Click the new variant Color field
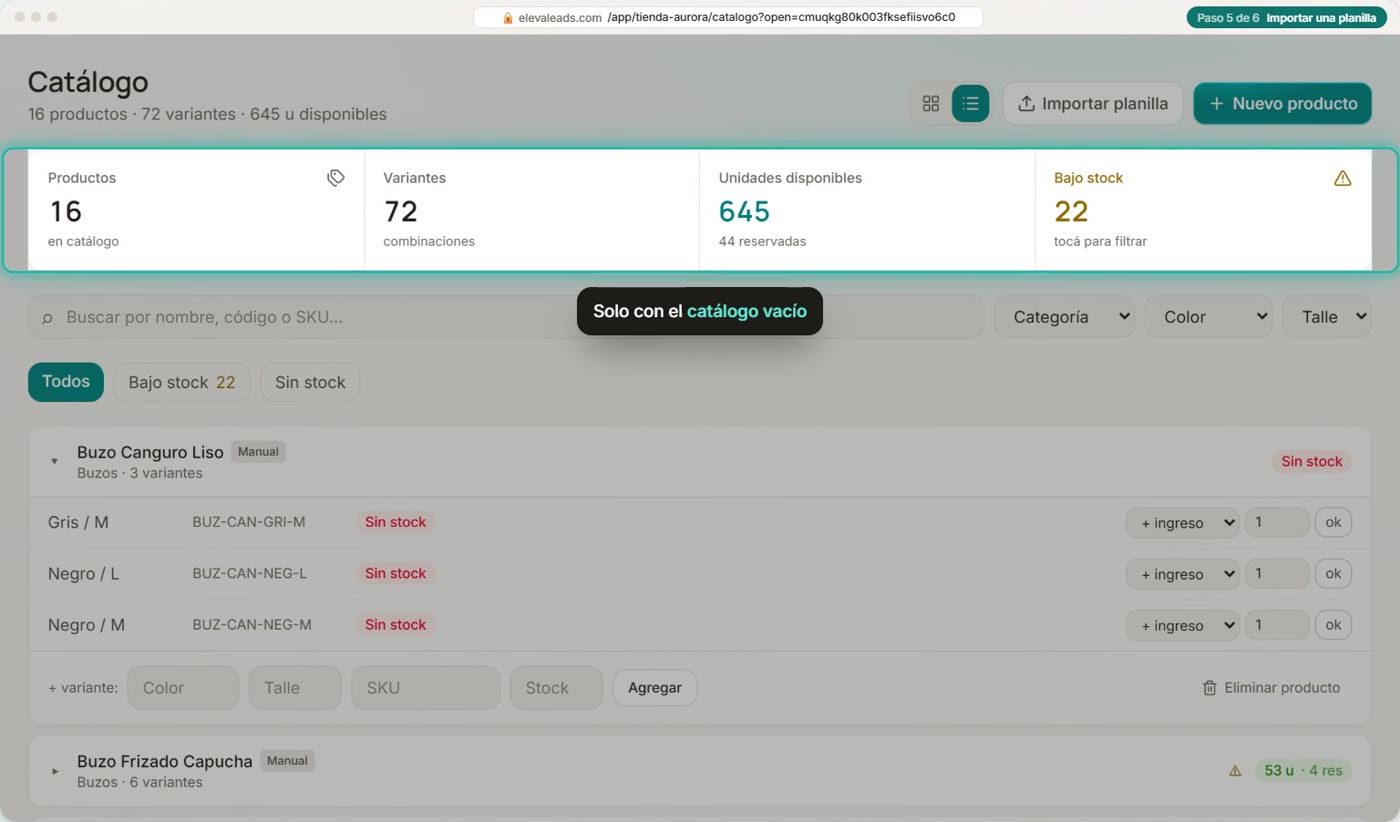The width and height of the screenshot is (1400, 822). point(183,688)
